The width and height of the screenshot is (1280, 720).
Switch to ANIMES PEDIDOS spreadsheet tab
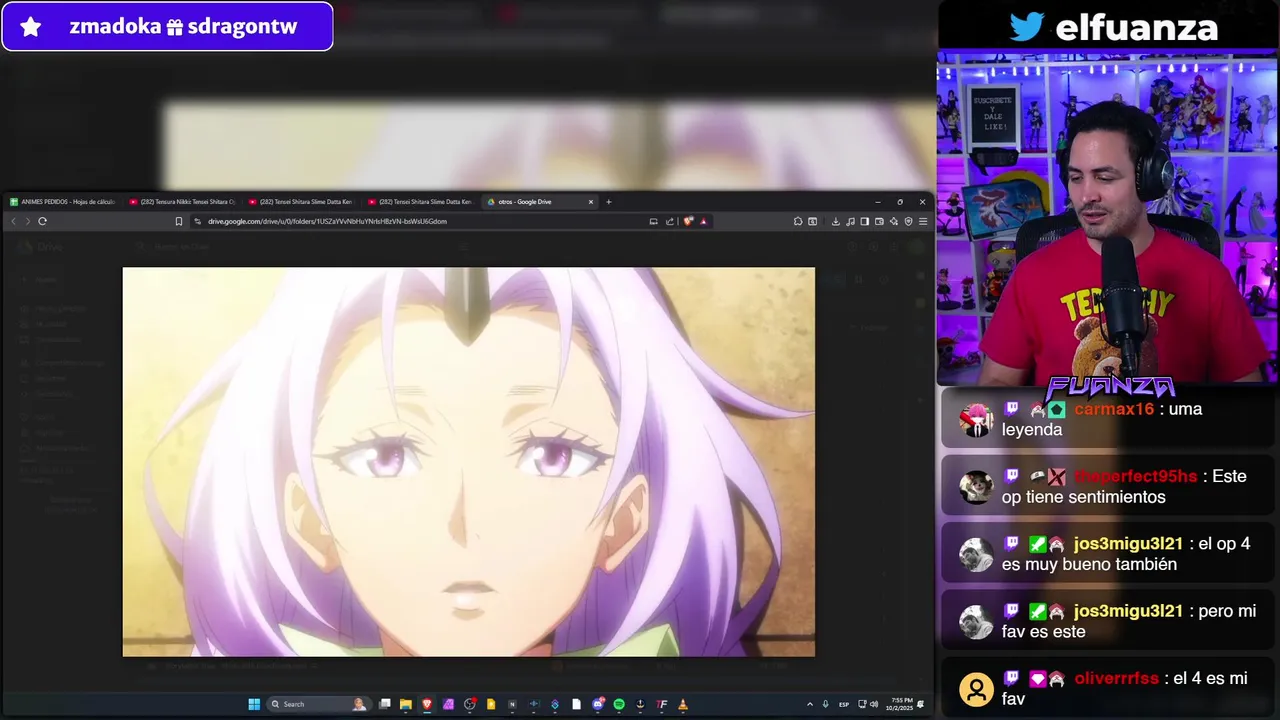(x=64, y=202)
